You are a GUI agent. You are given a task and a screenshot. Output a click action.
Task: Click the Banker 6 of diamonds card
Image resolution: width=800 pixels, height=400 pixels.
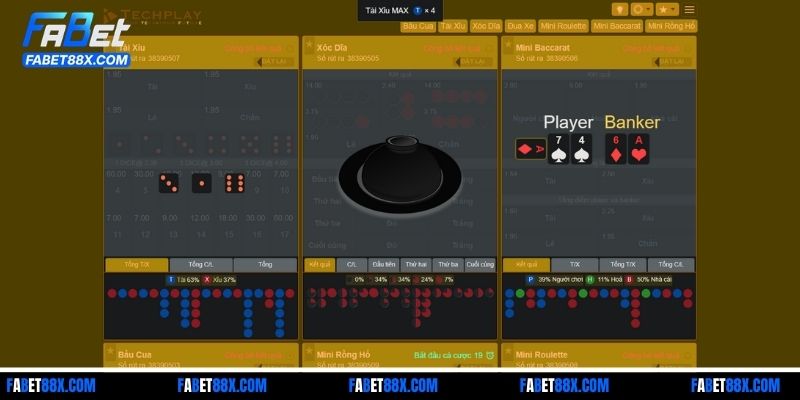click(616, 149)
